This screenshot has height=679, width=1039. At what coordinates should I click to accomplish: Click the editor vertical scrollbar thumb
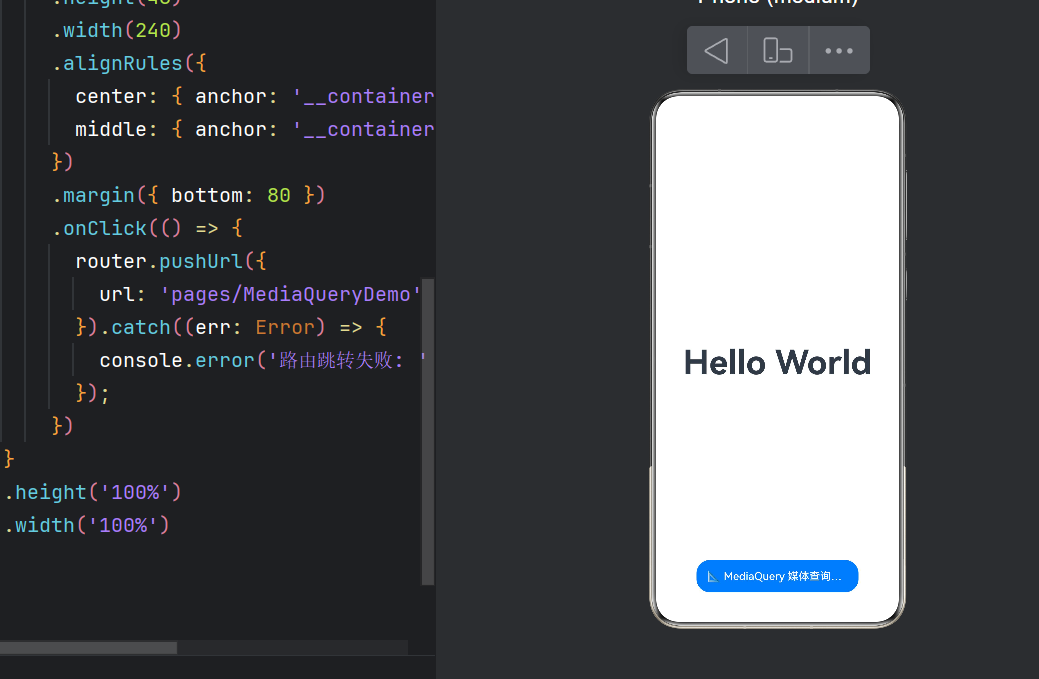pos(428,432)
